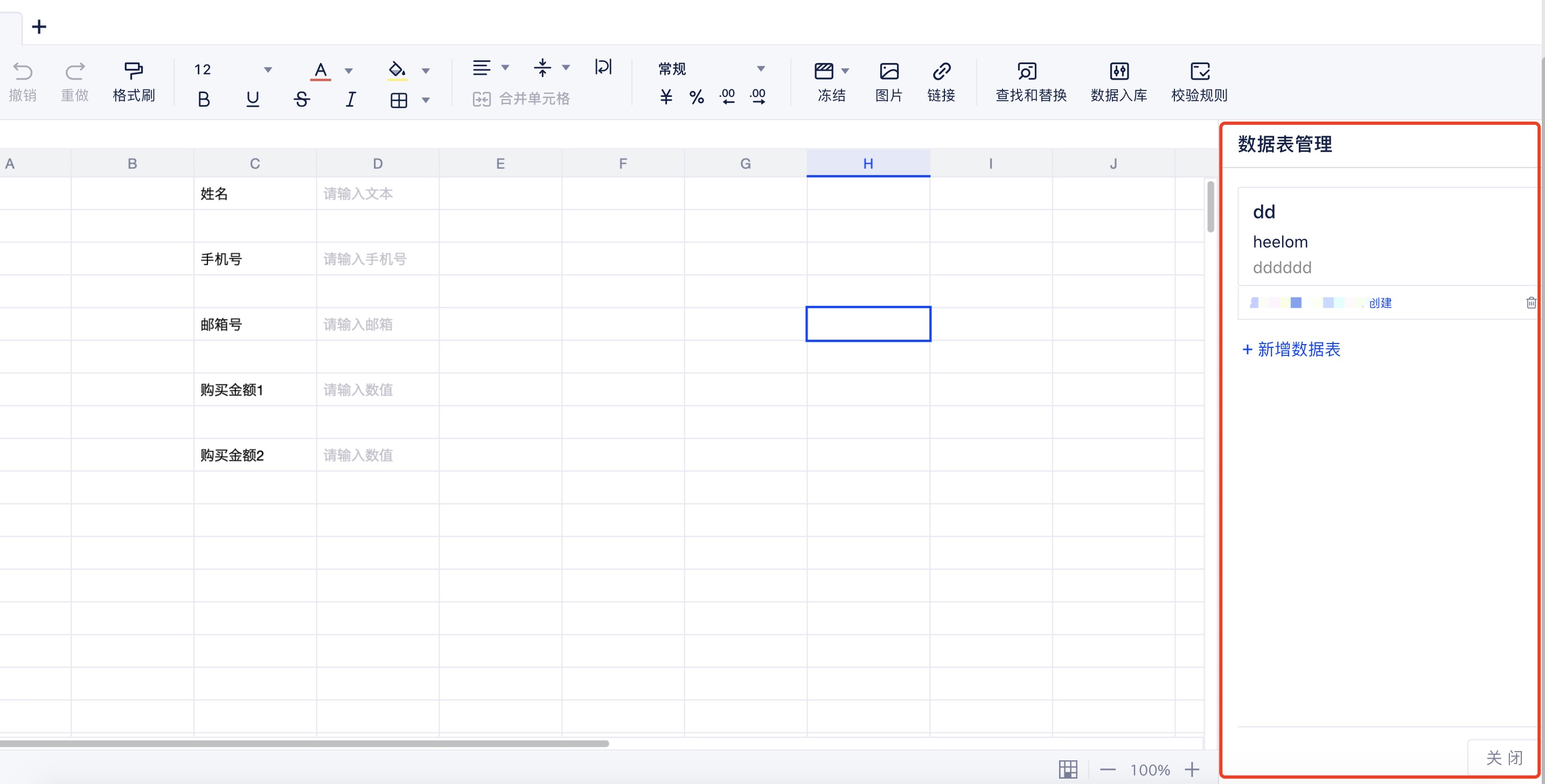Insert a hyperlink with 链接 icon

point(941,72)
